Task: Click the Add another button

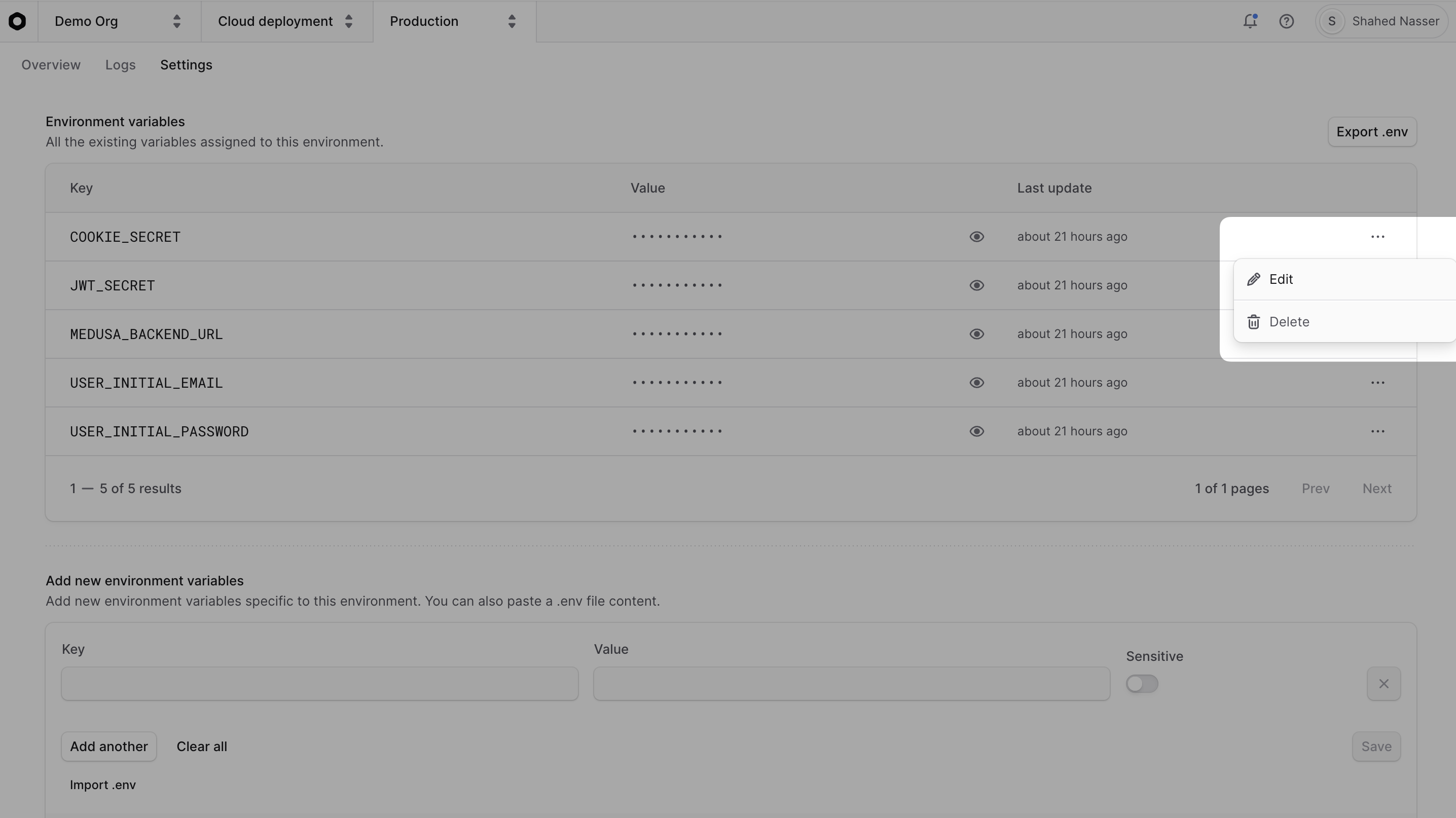Action: click(x=108, y=746)
